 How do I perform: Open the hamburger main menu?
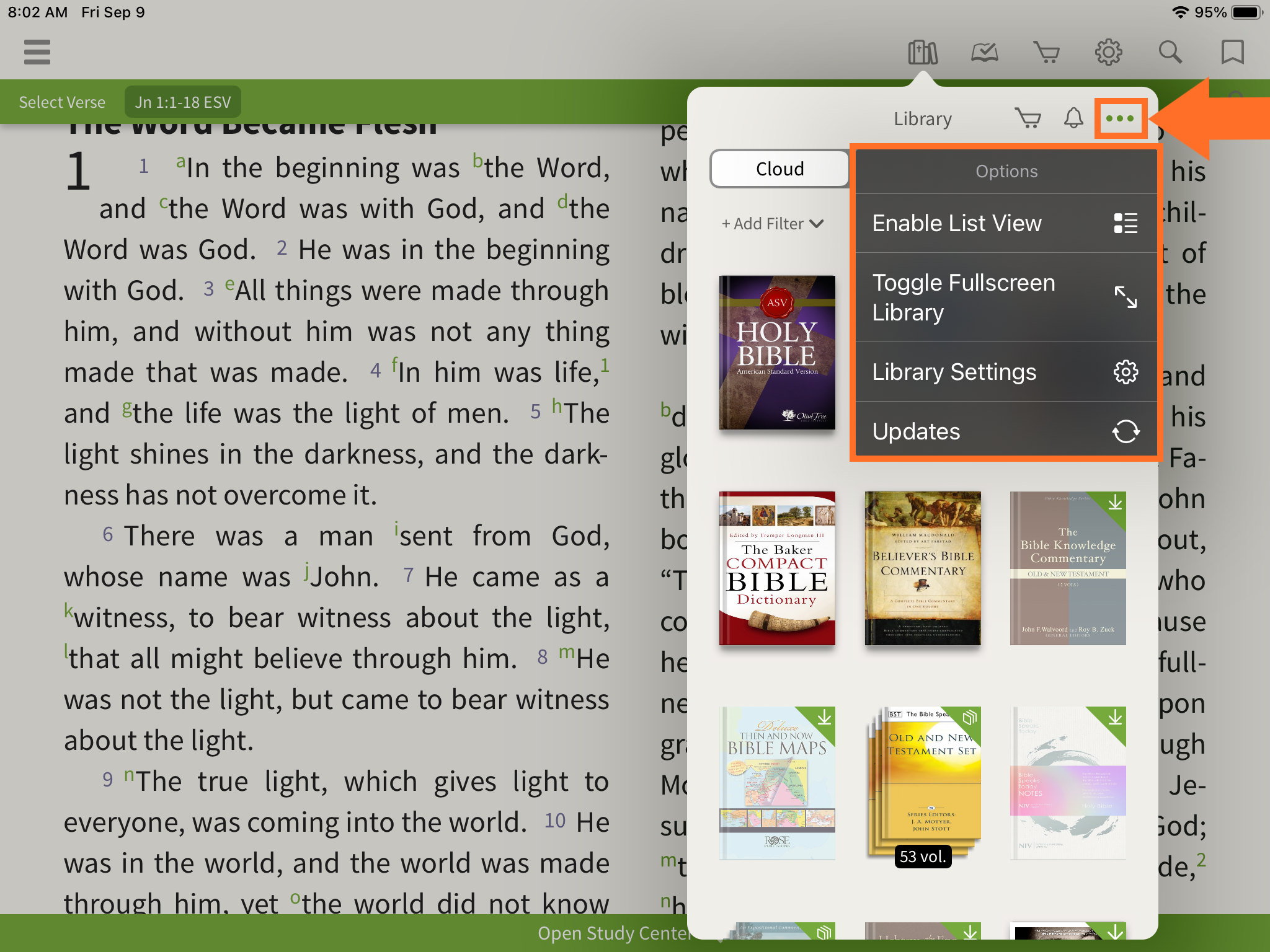coord(37,52)
